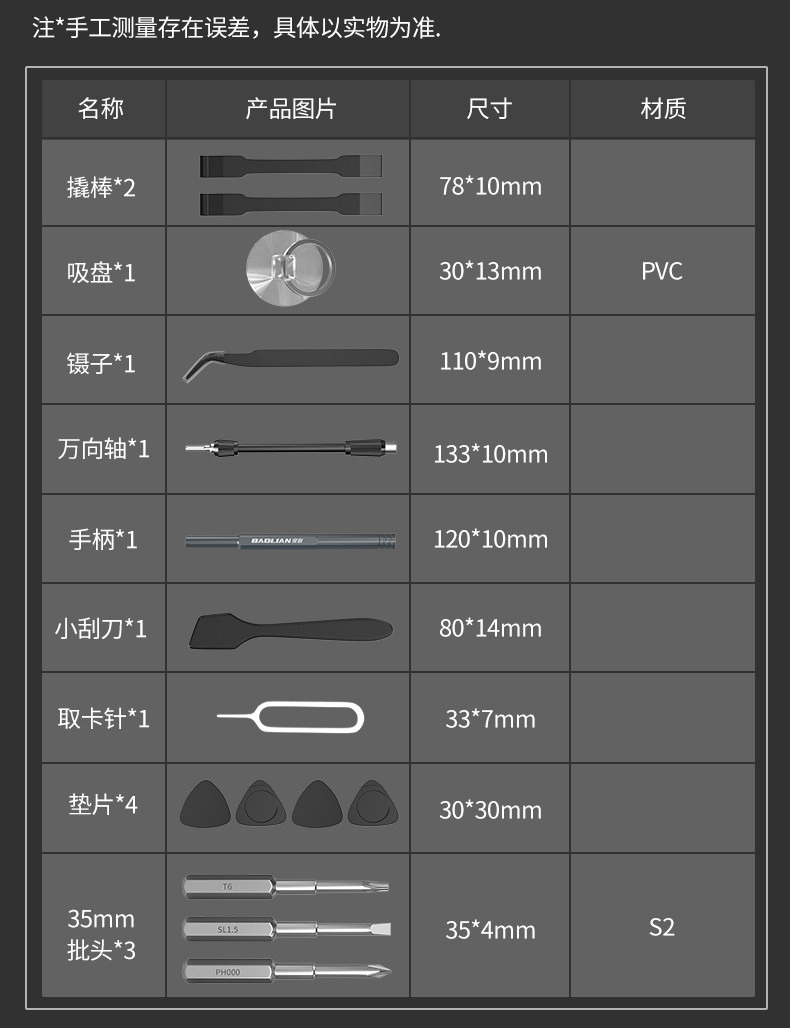This screenshot has width=790, height=1028.
Task: Select the bent-tip tweezers image
Action: [x=289, y=362]
